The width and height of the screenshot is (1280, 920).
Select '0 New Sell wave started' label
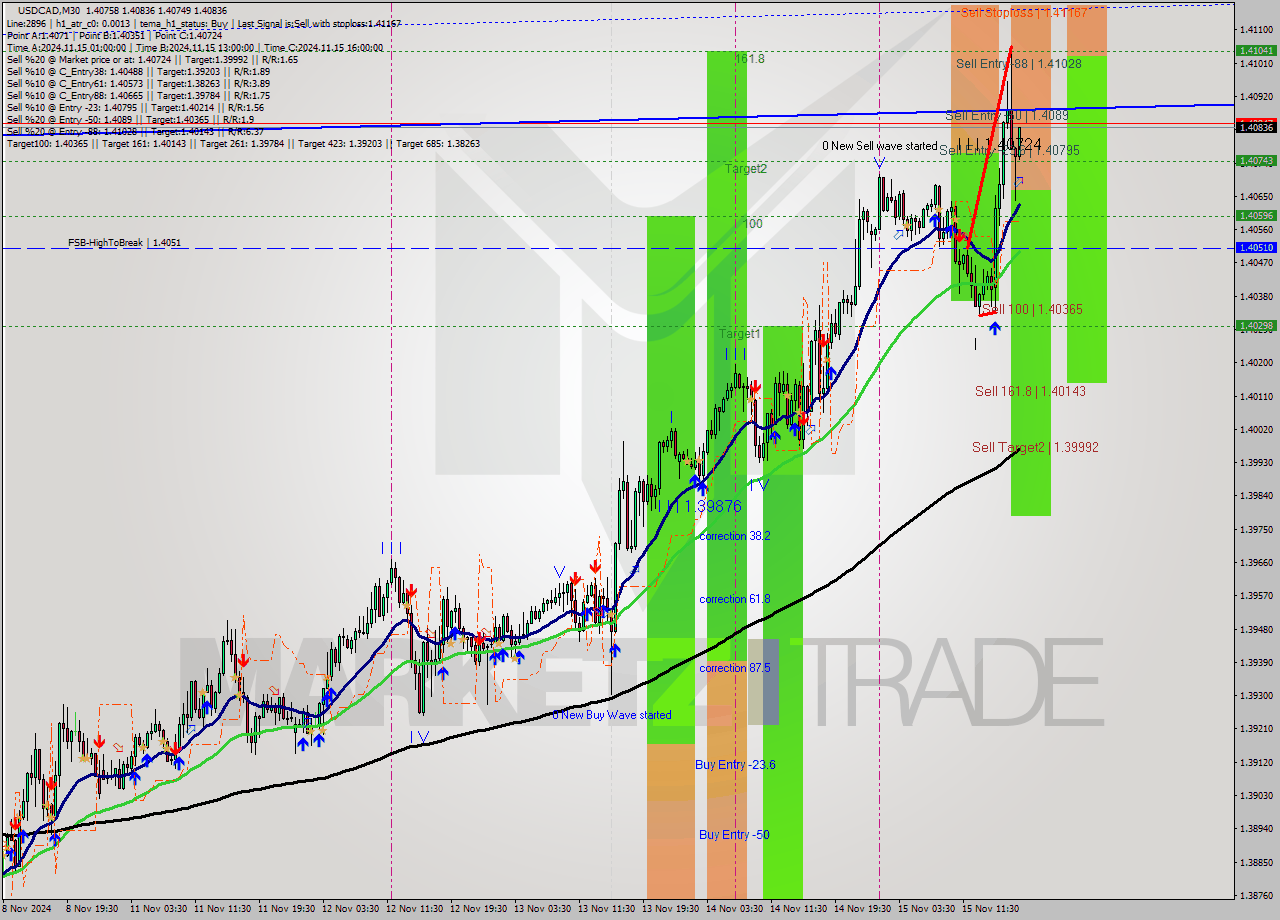(880, 146)
